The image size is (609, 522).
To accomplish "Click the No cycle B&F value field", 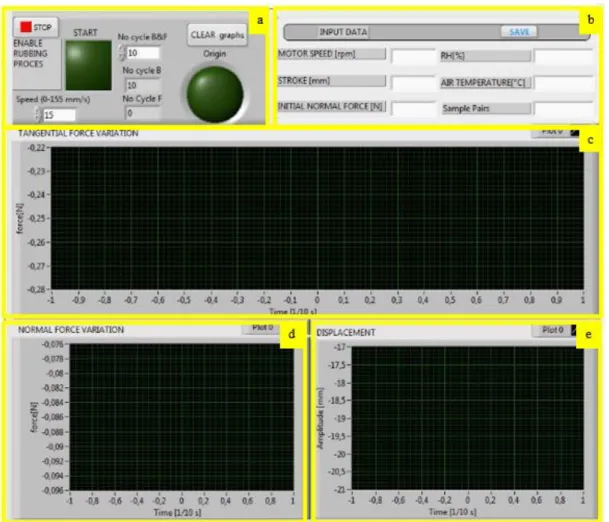I will point(143,53).
